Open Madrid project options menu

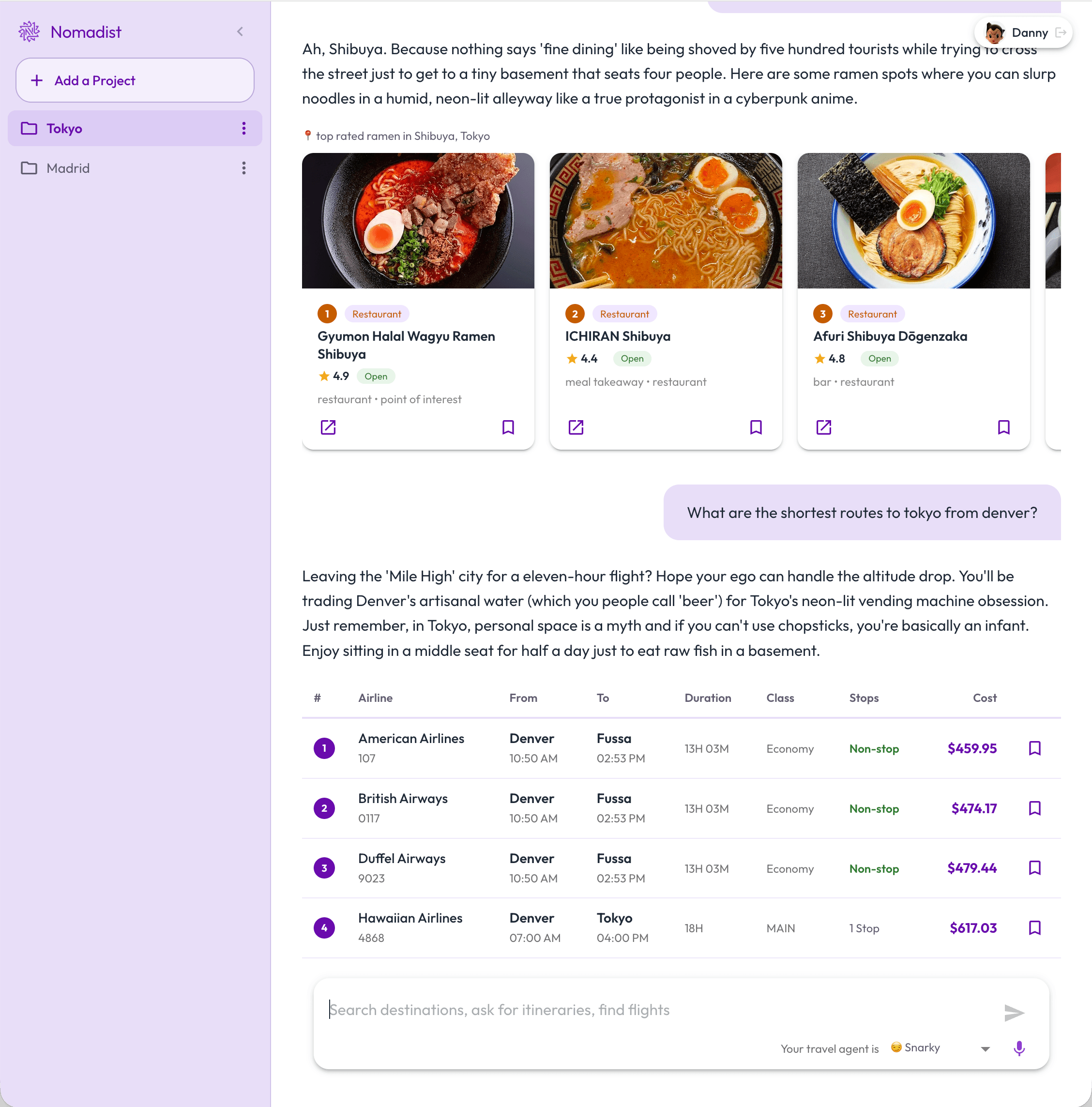pyautogui.click(x=243, y=168)
